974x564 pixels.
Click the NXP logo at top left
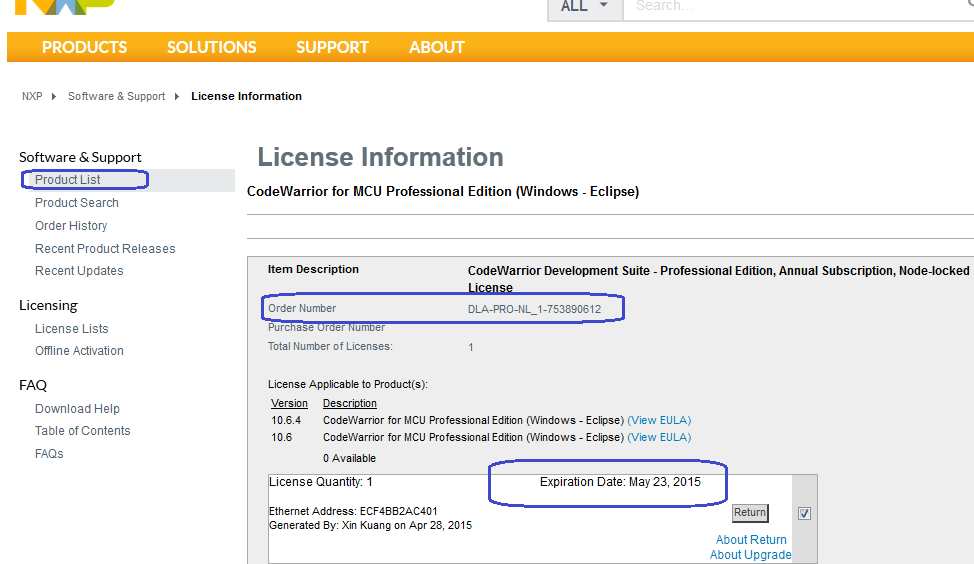[65, 6]
